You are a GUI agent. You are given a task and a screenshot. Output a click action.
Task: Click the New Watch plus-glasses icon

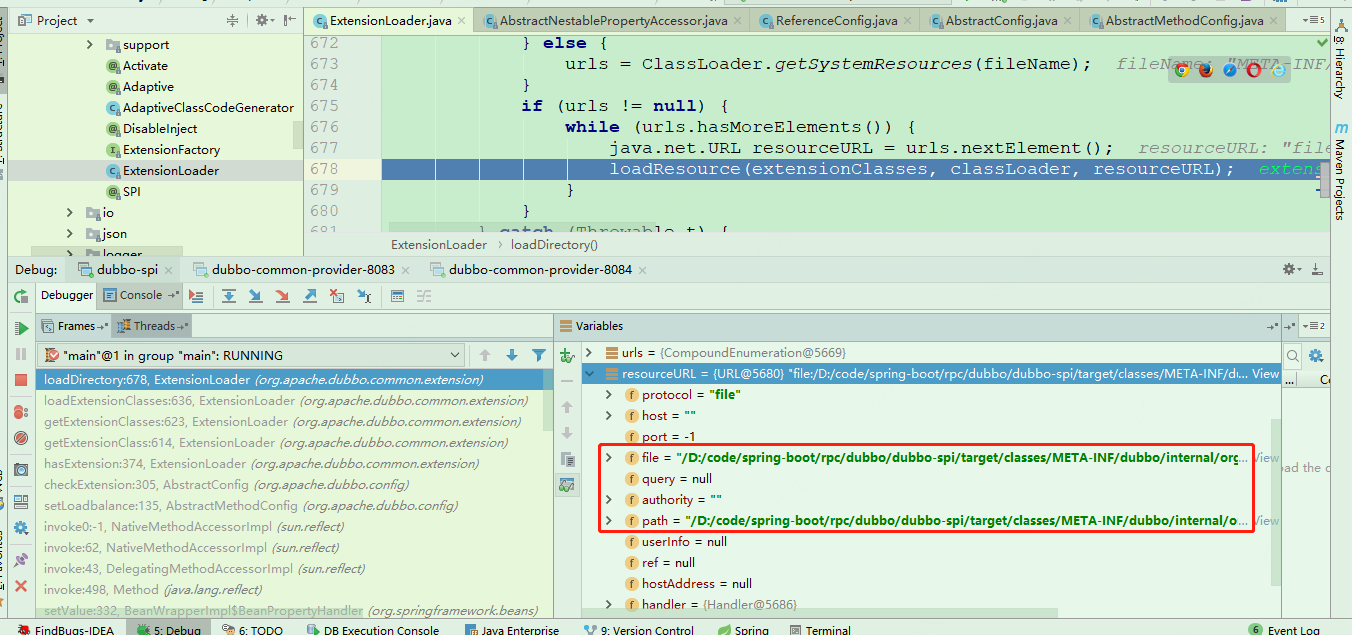click(x=567, y=355)
